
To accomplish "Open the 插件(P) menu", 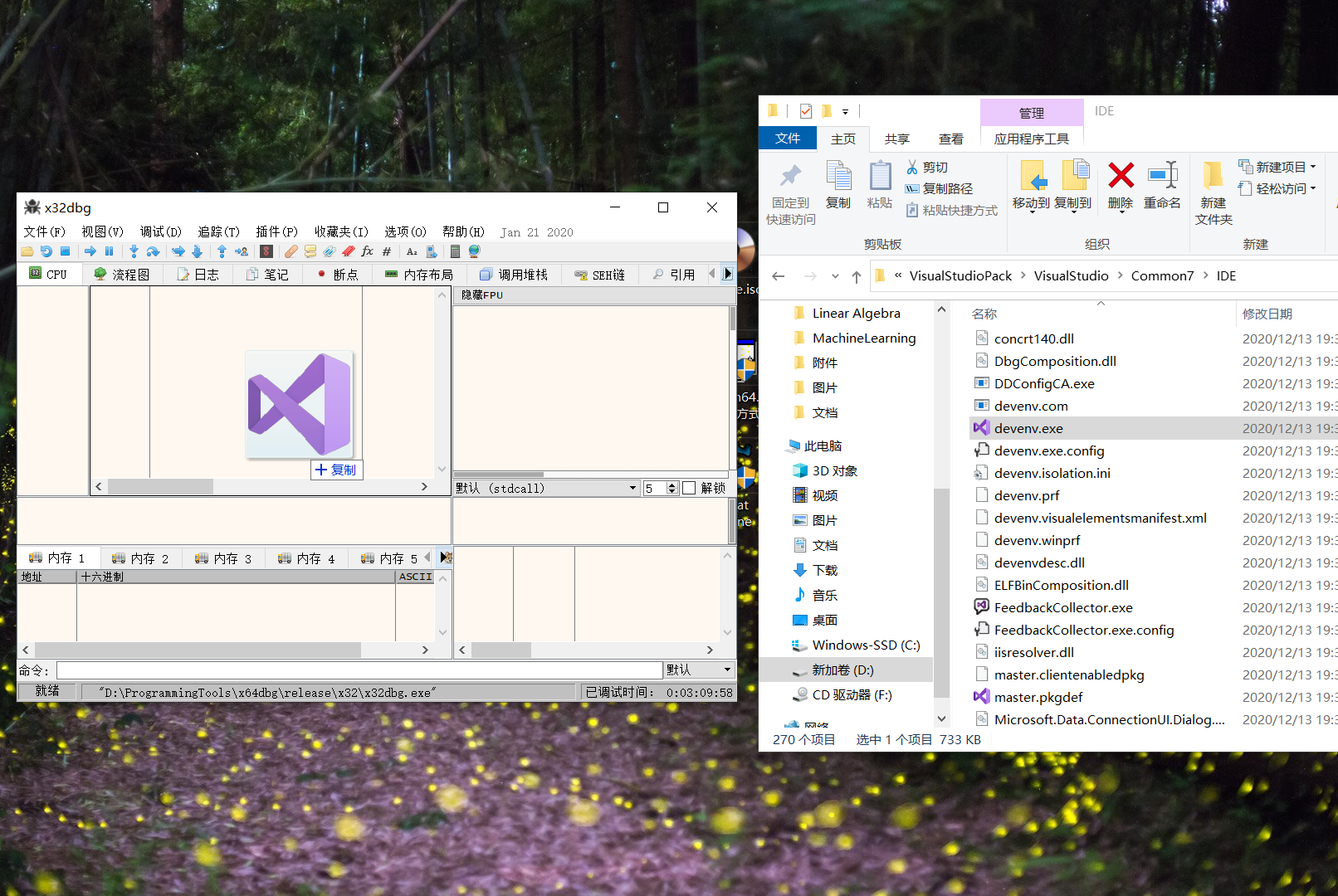I will point(276,231).
